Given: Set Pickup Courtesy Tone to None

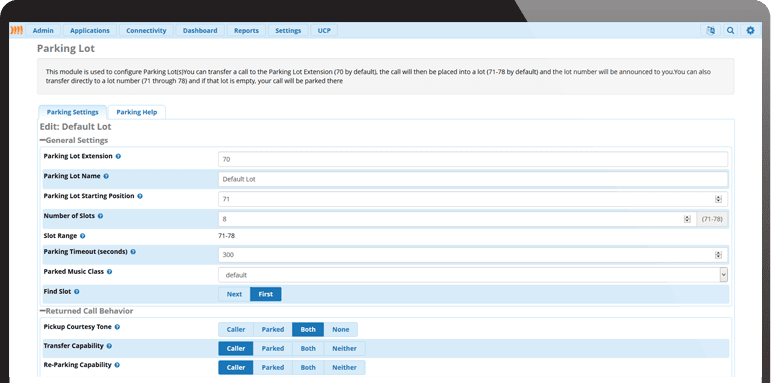Looking at the screenshot, I should click(340, 329).
